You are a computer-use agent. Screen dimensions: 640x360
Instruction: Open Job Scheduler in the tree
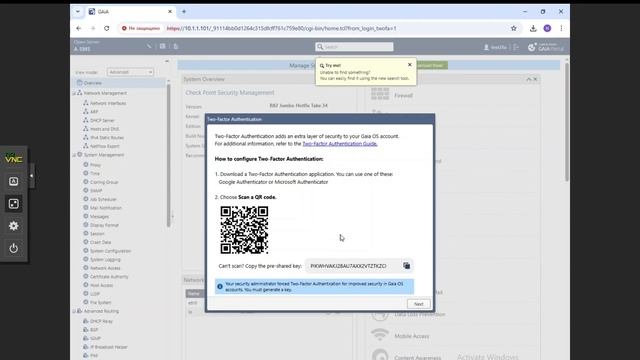(x=103, y=199)
